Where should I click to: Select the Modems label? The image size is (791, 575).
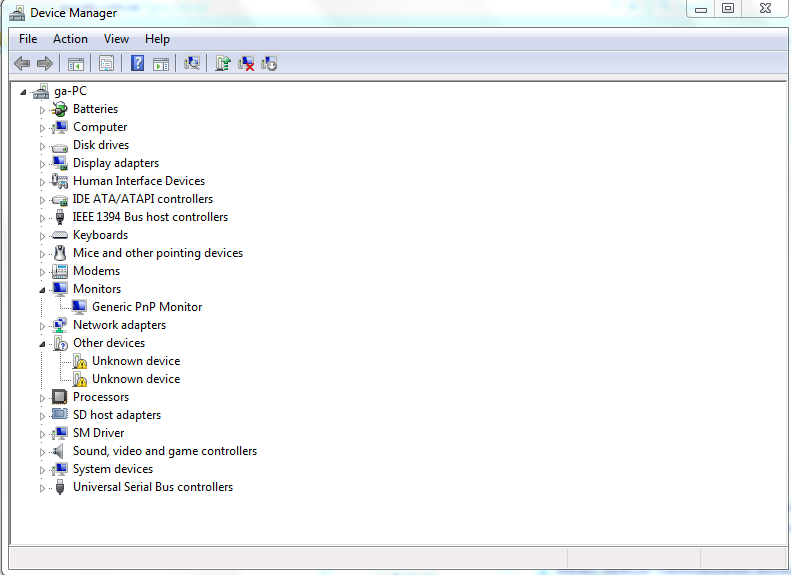(x=96, y=271)
